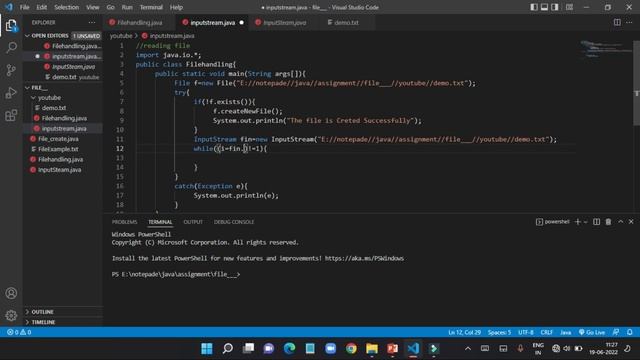Change encoding via UTF-8 status item
The image size is (640, 360).
tap(525, 332)
